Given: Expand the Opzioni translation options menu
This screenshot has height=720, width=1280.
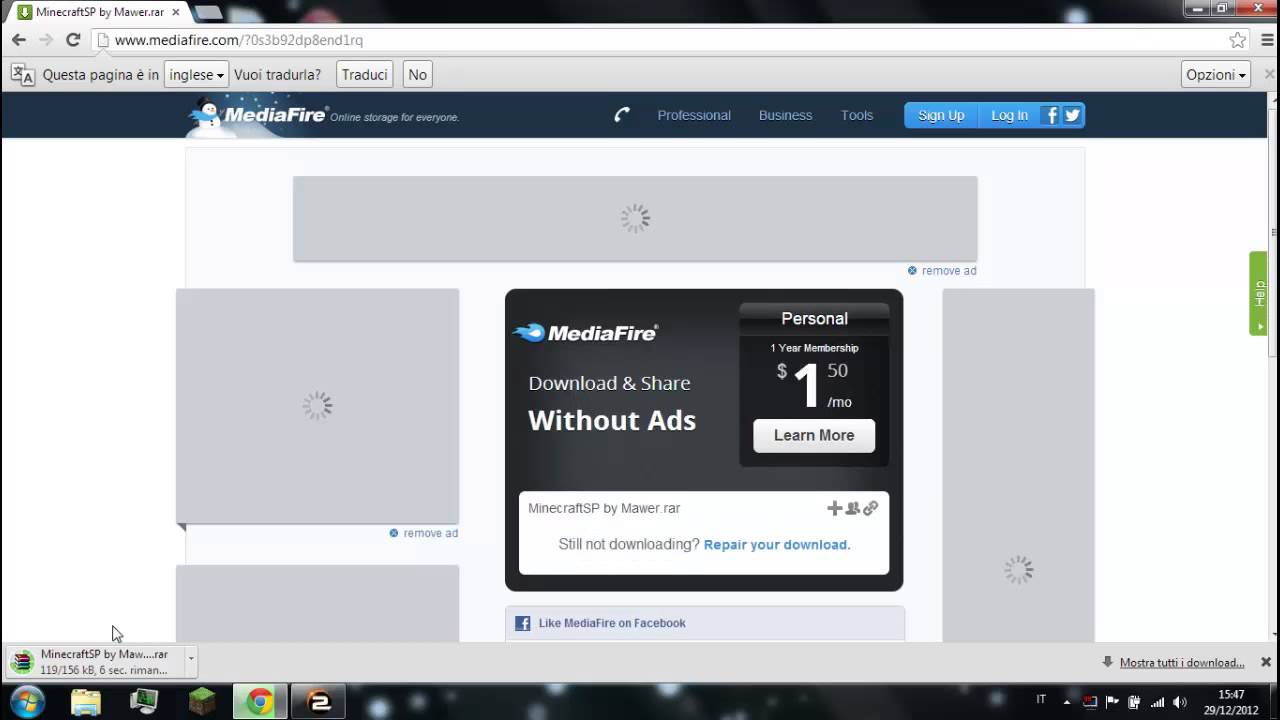Looking at the screenshot, I should tap(1215, 75).
